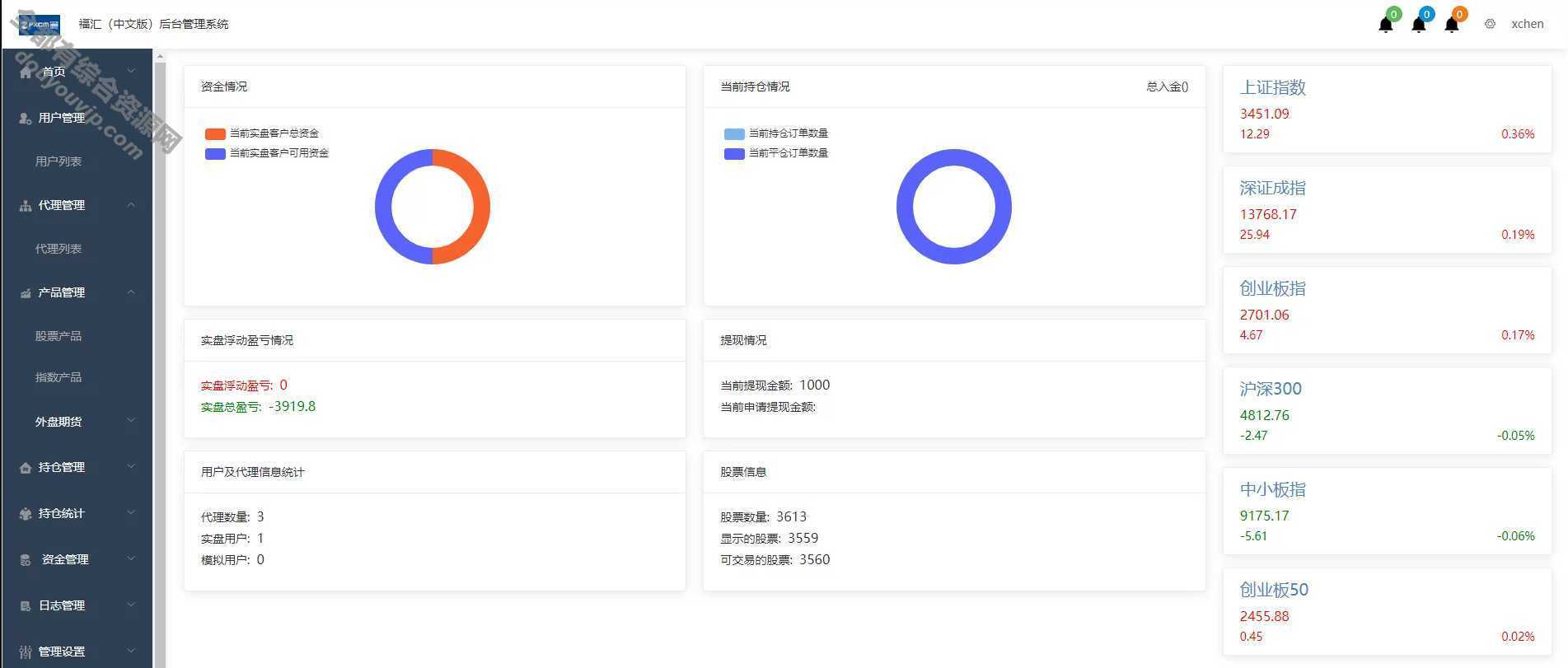This screenshot has width=1568, height=668.
Task: Open the 创业板50 index card
Action: [x=1387, y=611]
